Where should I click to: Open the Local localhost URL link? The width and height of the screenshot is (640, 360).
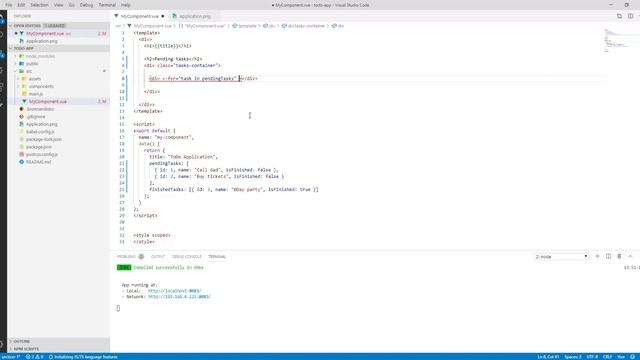pyautogui.click(x=175, y=291)
